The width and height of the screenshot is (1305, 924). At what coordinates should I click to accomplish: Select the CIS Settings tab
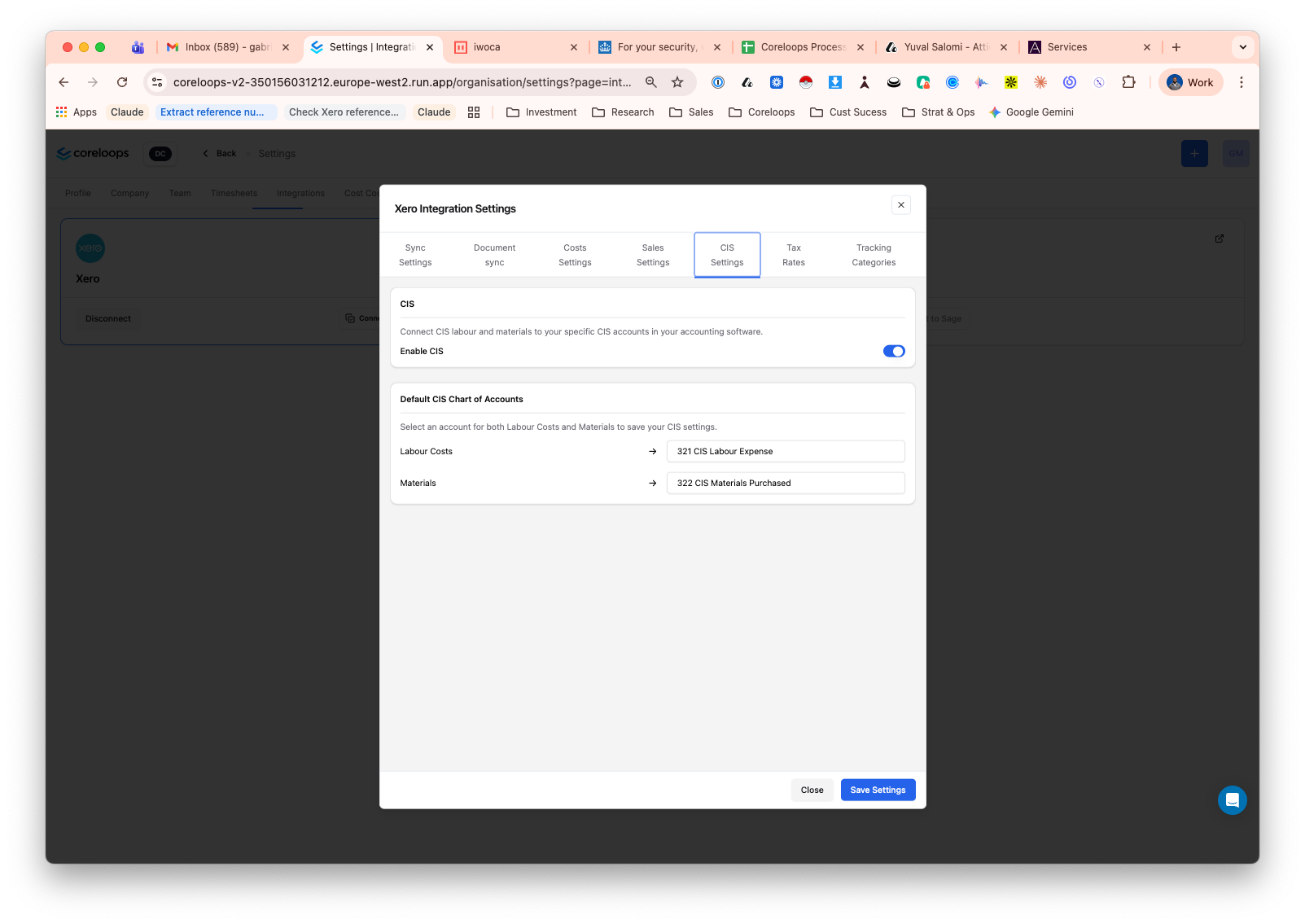tap(727, 255)
